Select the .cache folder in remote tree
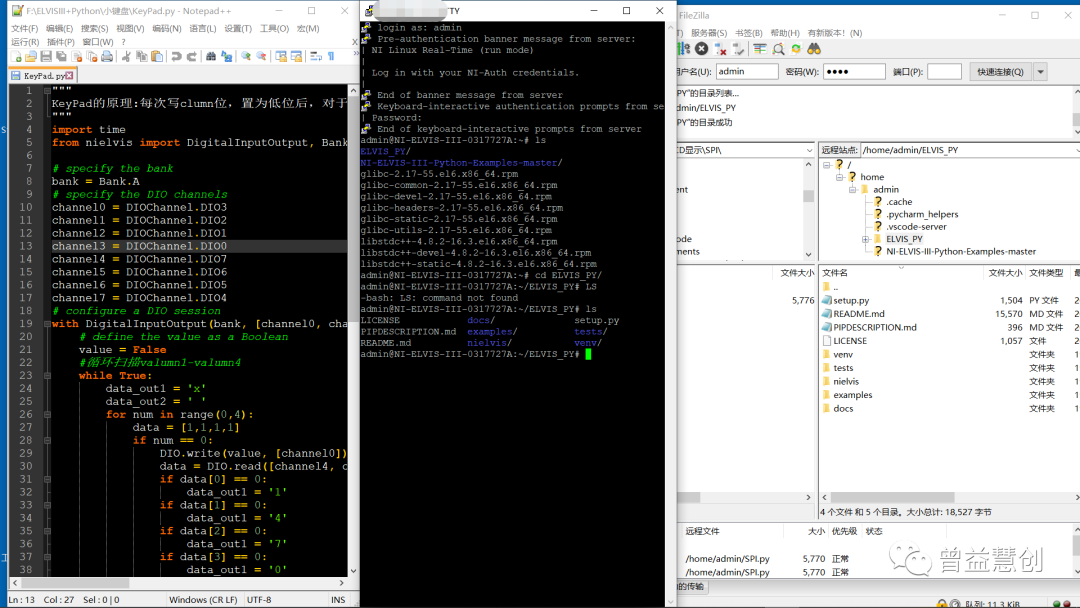Viewport: 1080px width, 608px height. coord(899,202)
